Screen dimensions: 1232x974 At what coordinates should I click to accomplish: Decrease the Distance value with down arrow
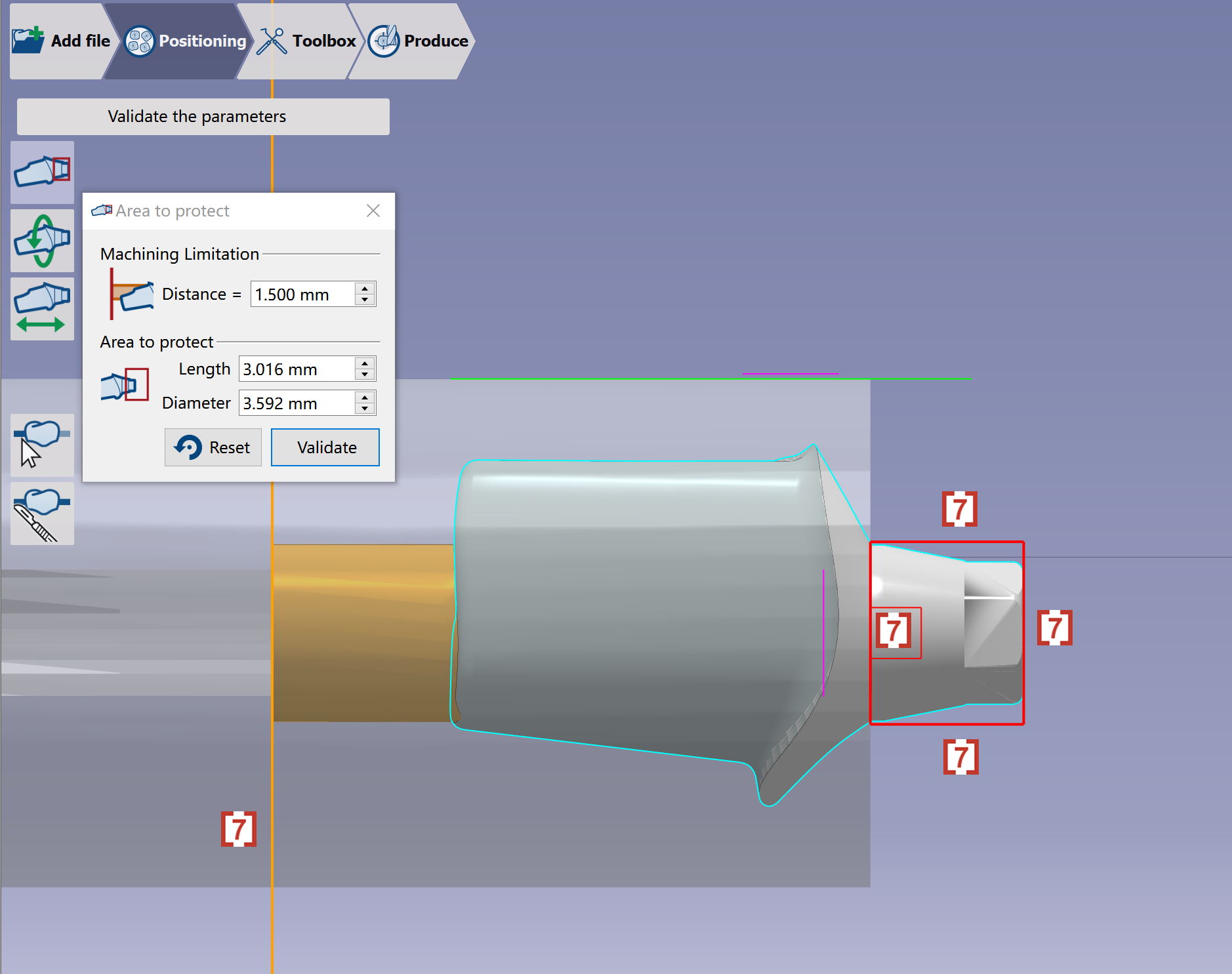[x=365, y=300]
